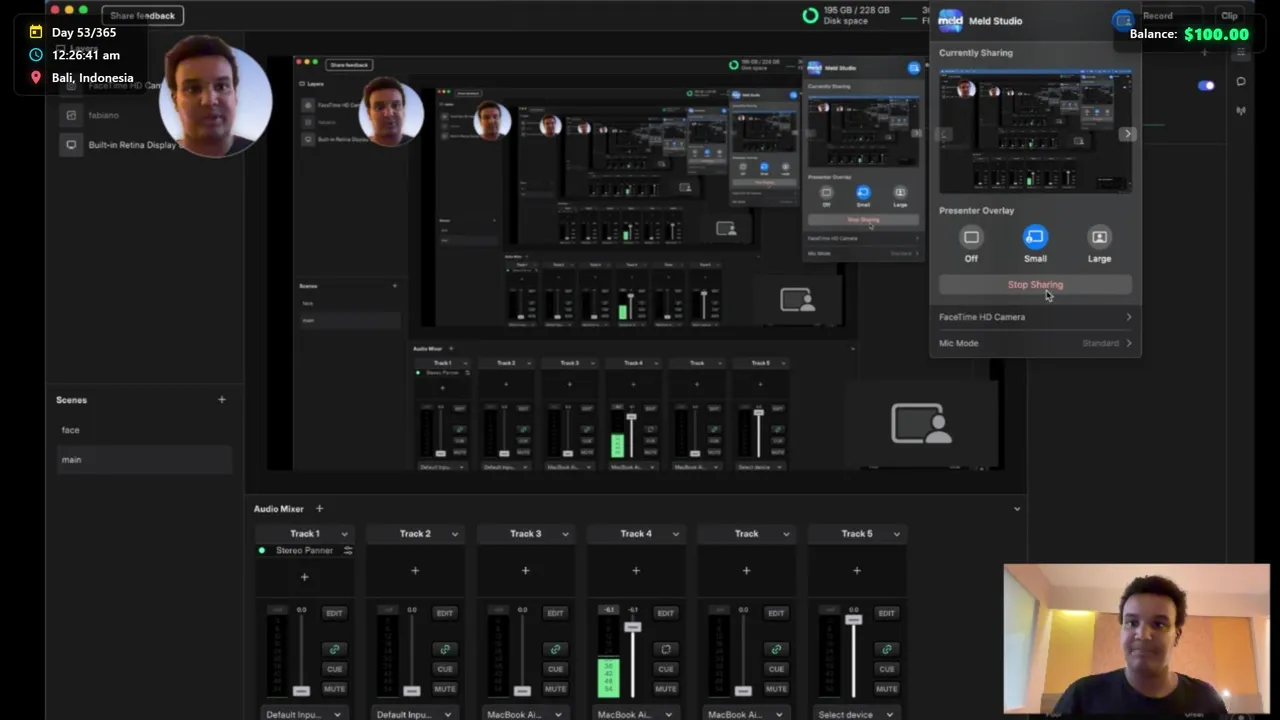Click the disk space indicator ring
The width and height of the screenshot is (1280, 720).
pos(810,15)
